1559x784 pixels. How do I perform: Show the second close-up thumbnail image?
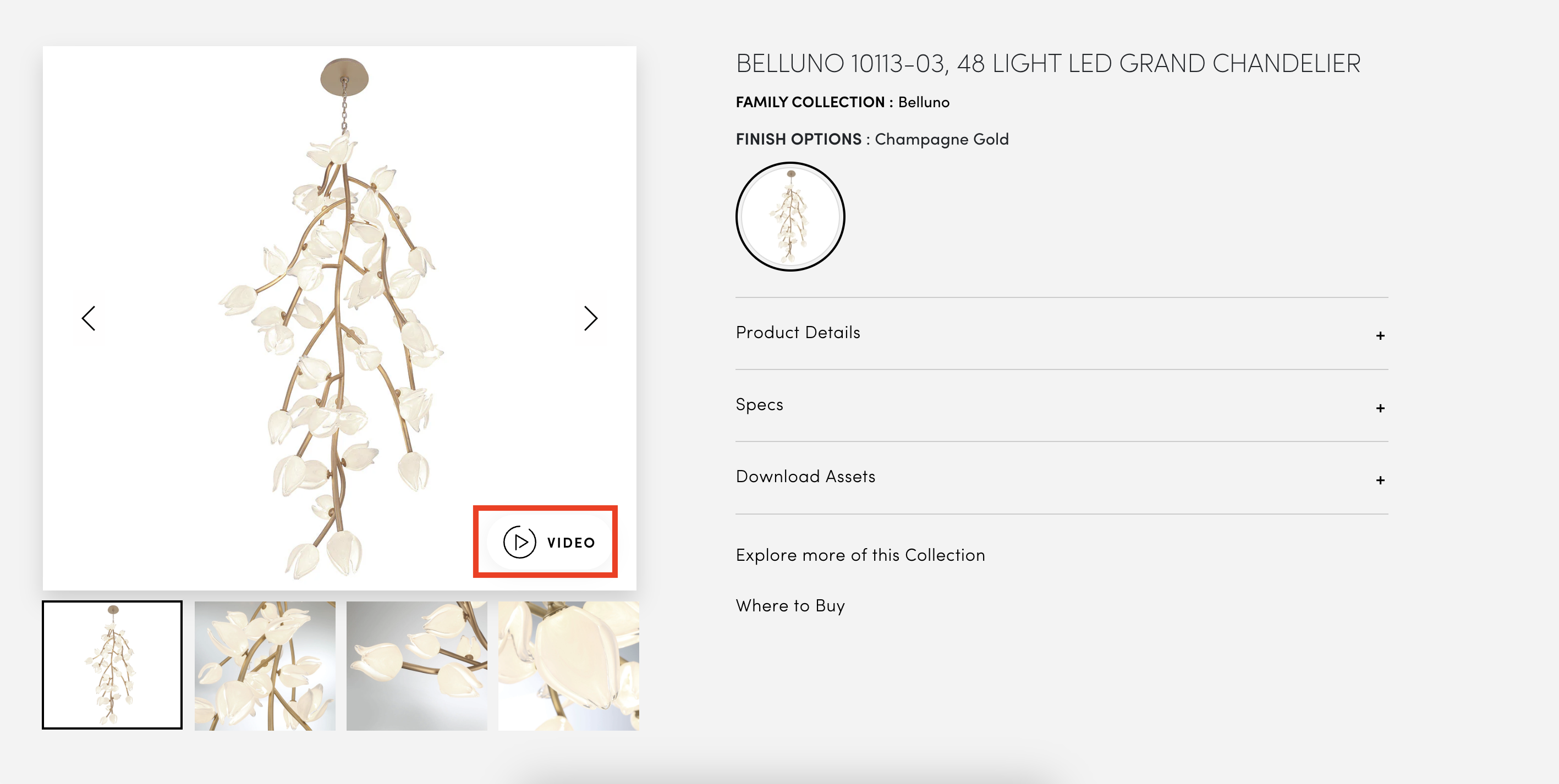(265, 665)
